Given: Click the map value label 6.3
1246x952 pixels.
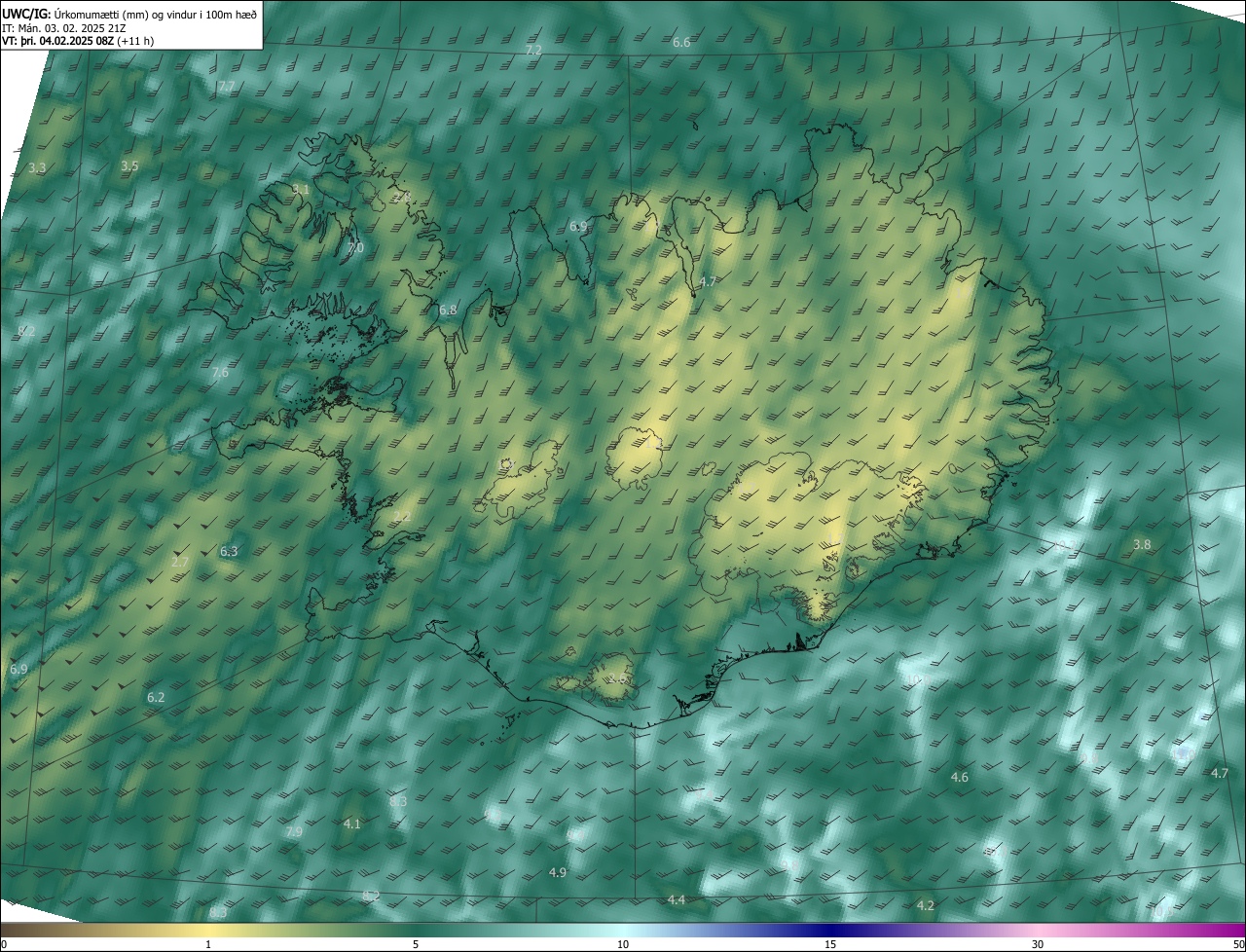Looking at the screenshot, I should (x=229, y=552).
